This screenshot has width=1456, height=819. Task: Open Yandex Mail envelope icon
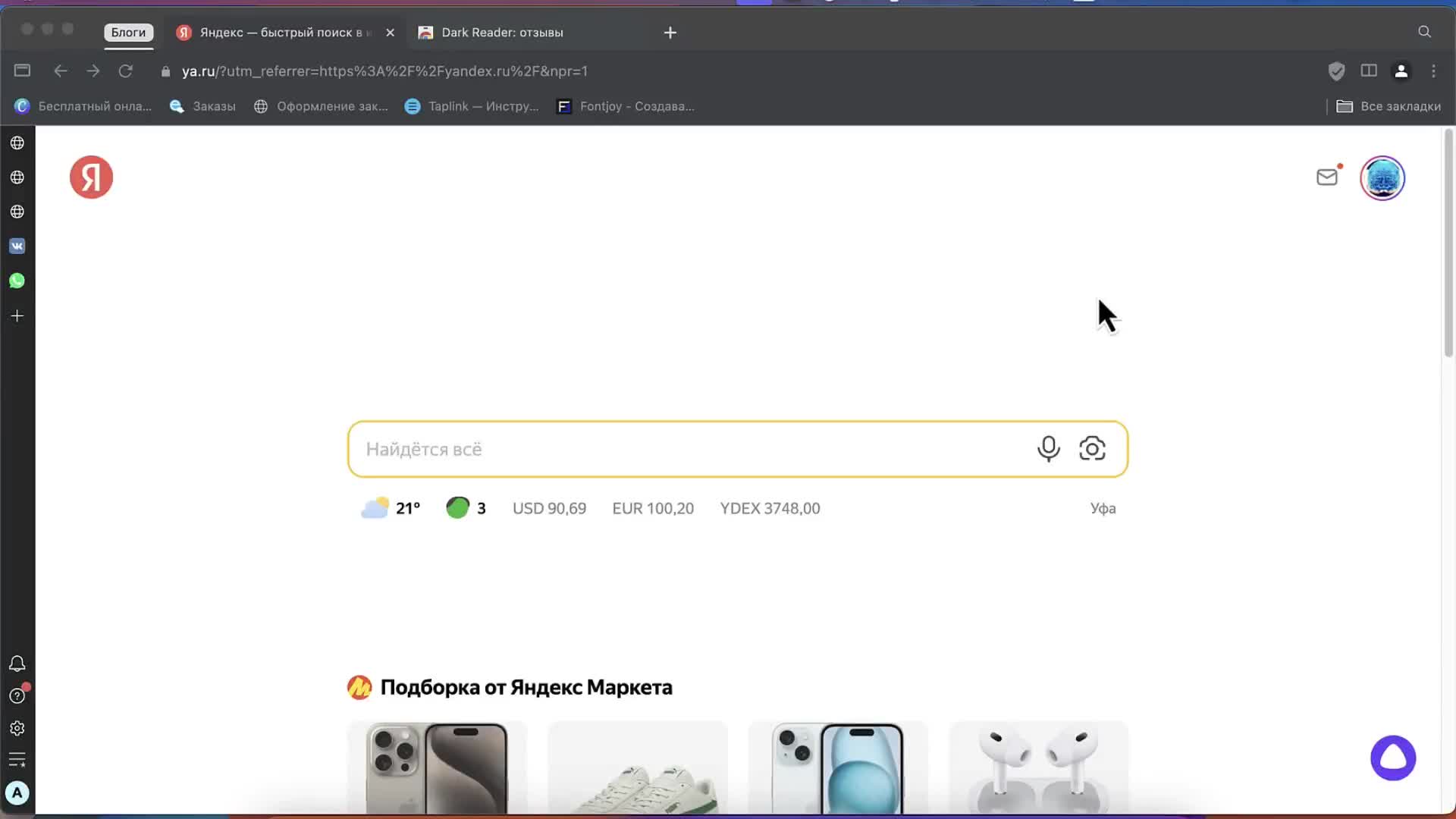[x=1327, y=177]
